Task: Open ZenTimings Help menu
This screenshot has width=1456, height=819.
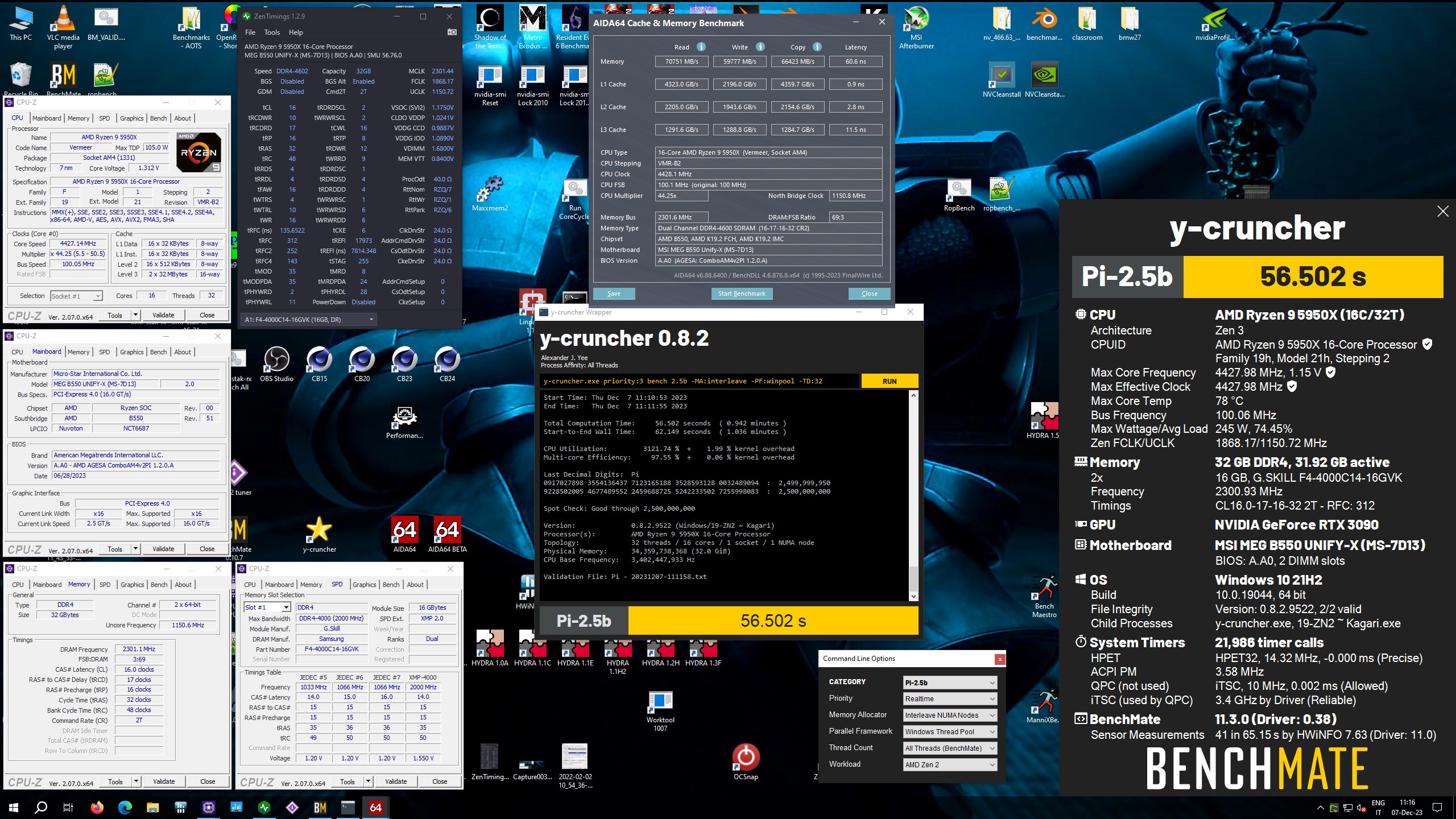Action: [x=296, y=32]
